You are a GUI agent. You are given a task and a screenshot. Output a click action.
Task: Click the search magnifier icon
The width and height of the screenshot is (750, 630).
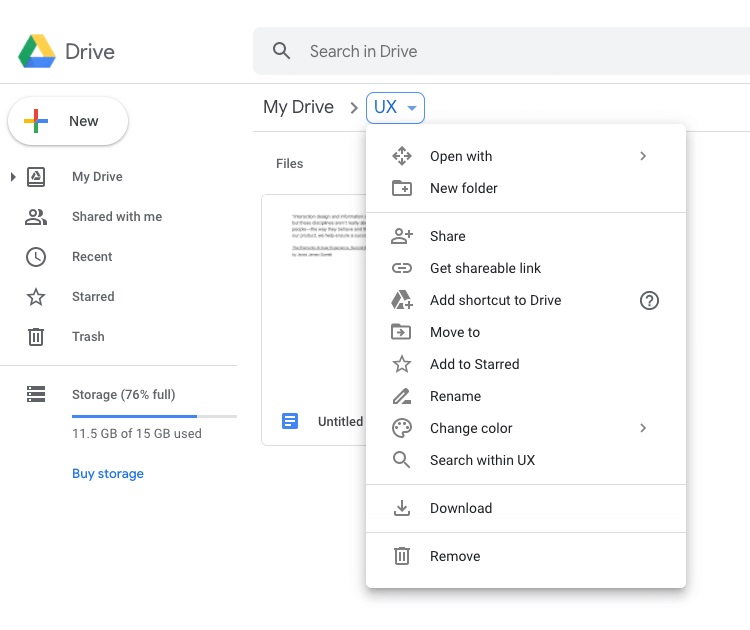point(282,51)
